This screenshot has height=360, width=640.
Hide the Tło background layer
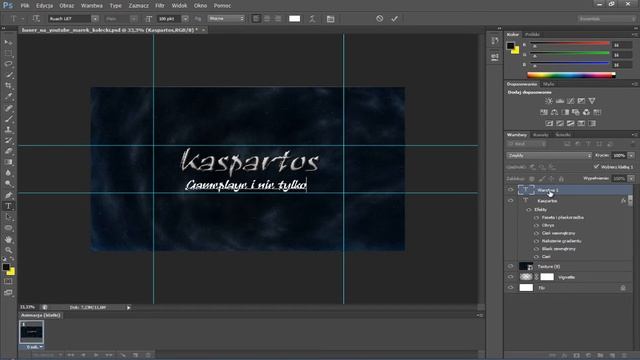[x=510, y=288]
